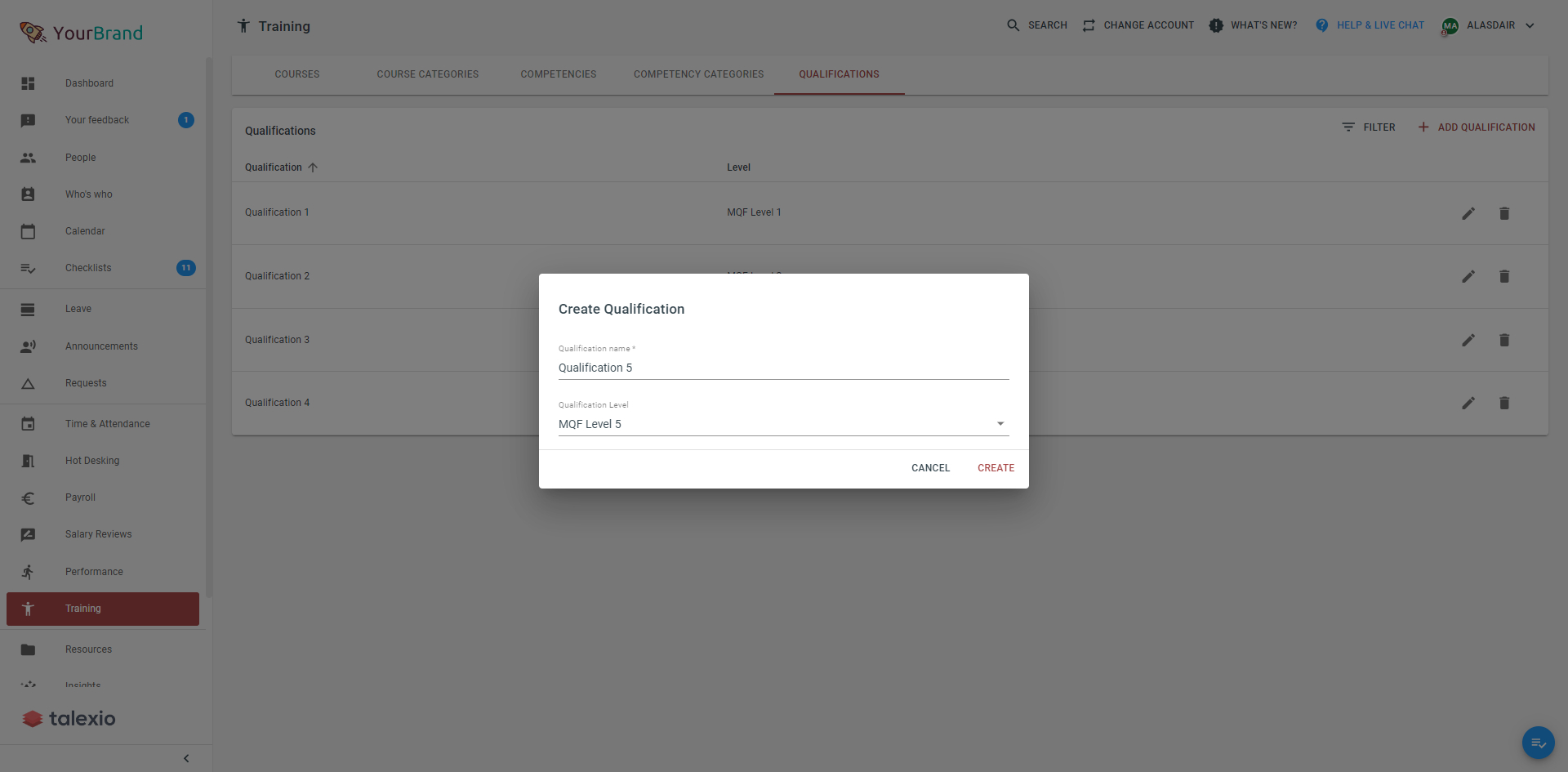Click the Time & Attendance icon

pos(28,424)
